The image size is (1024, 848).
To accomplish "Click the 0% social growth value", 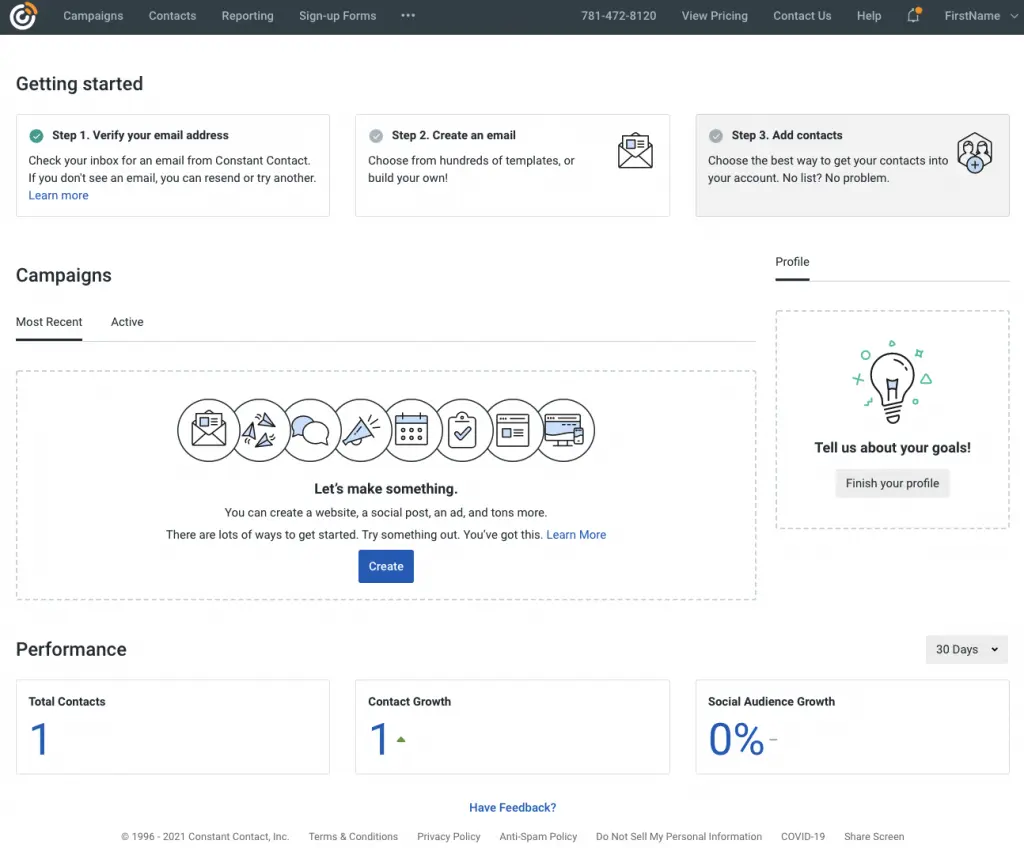I will coord(736,740).
